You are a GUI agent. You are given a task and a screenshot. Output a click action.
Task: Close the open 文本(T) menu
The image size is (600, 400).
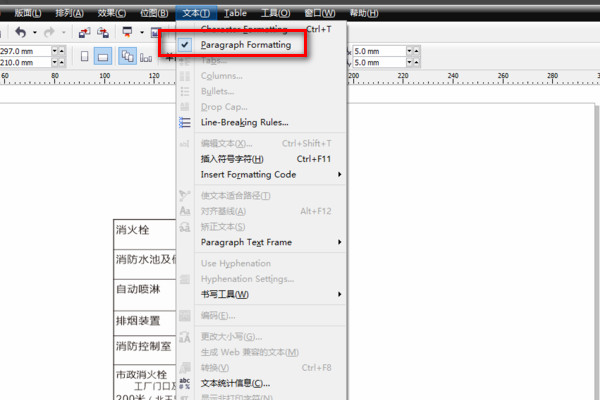pos(196,13)
